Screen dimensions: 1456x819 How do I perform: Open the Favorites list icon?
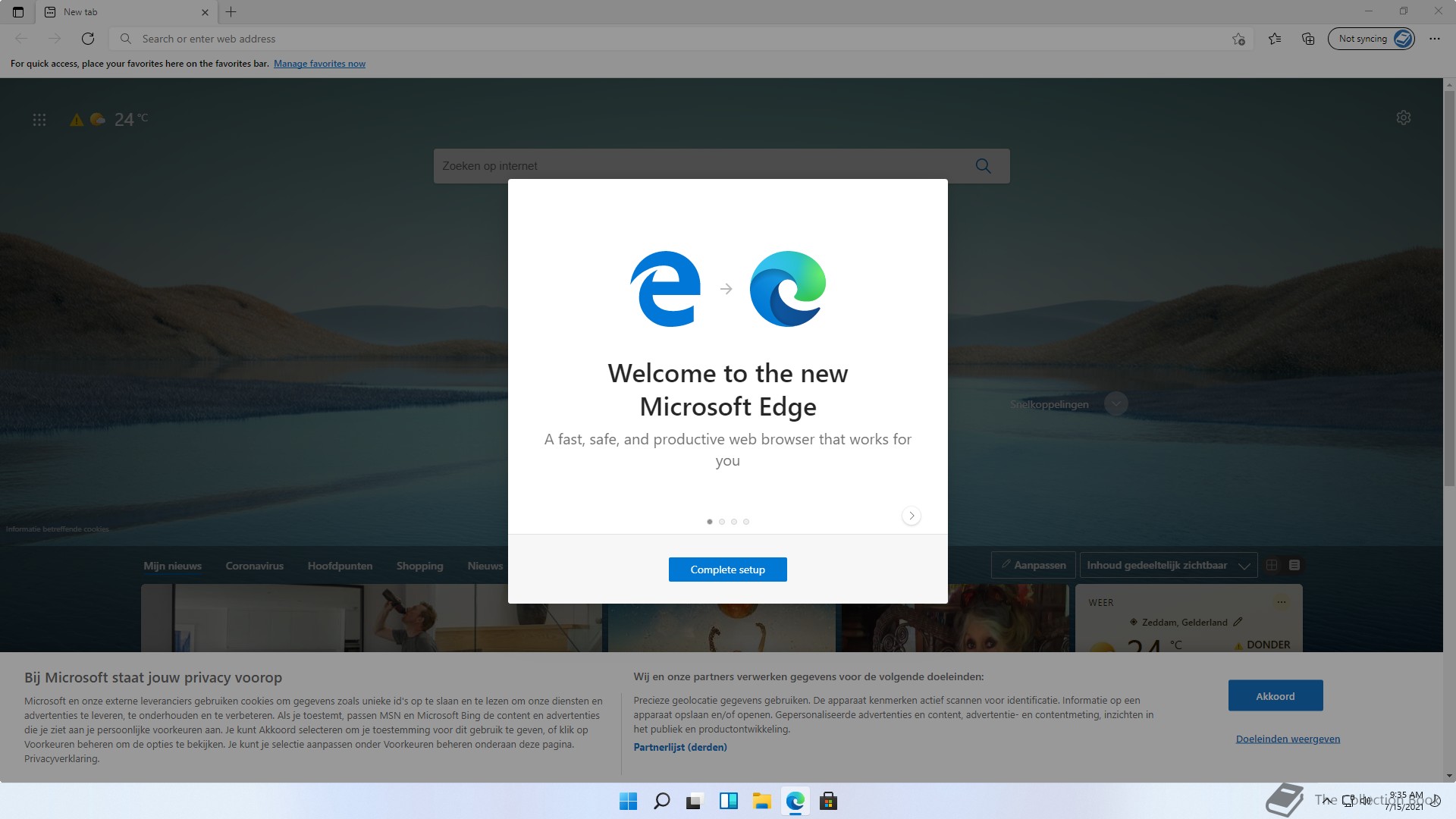tap(1275, 39)
